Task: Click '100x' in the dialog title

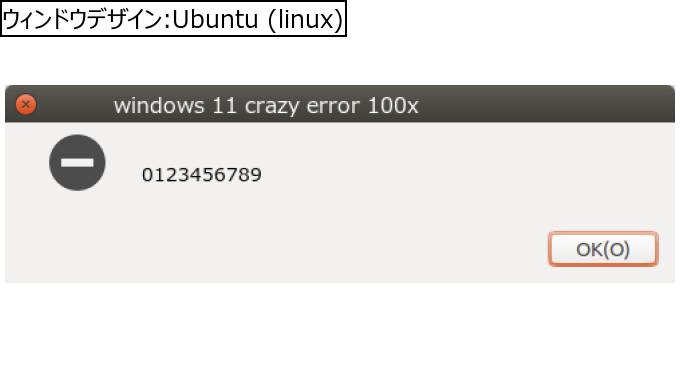Action: click(x=393, y=105)
